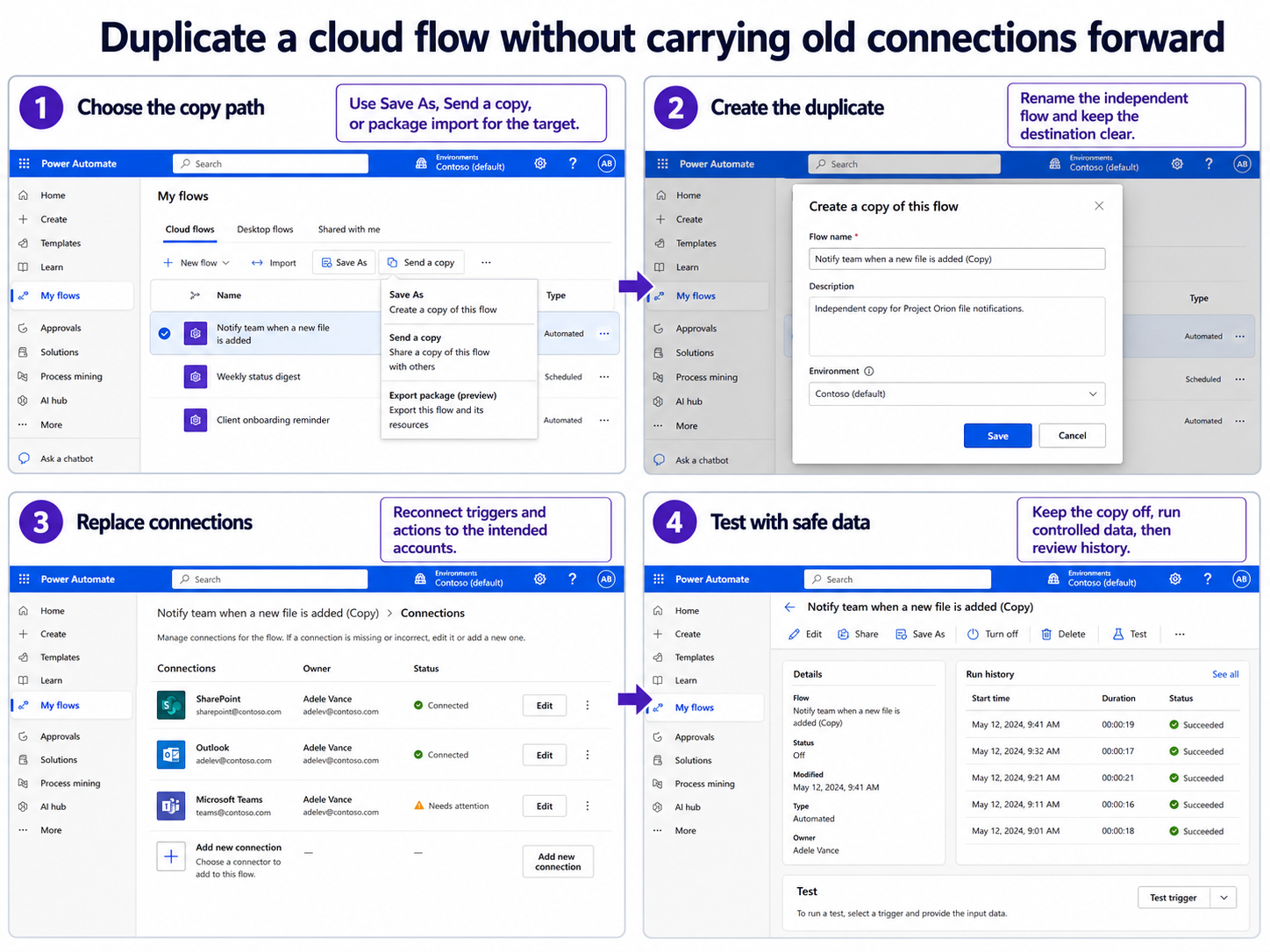Open more options for the Weekly status digest row
This screenshot has width=1270, height=952.
tap(604, 377)
